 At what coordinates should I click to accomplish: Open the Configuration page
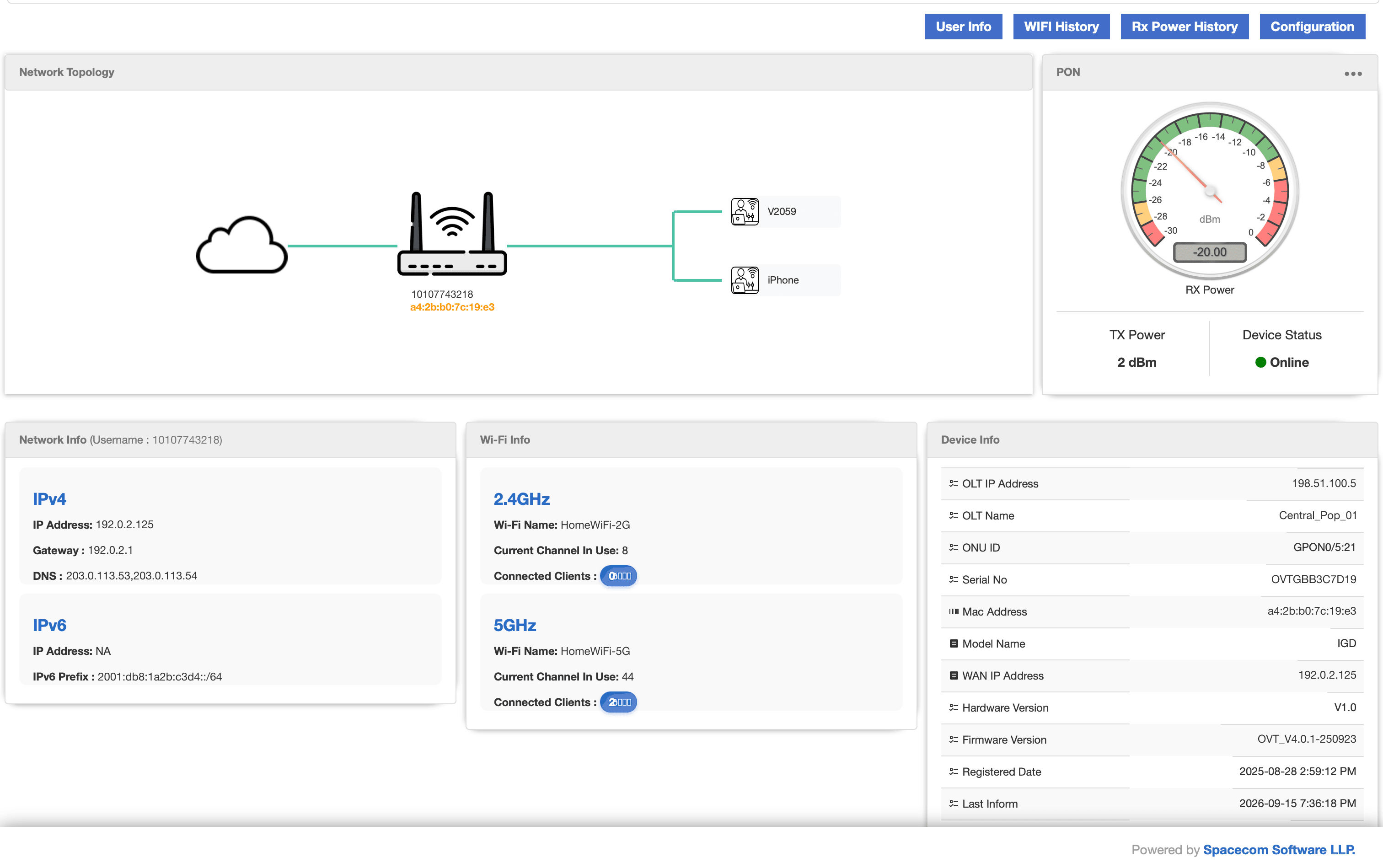coord(1312,27)
